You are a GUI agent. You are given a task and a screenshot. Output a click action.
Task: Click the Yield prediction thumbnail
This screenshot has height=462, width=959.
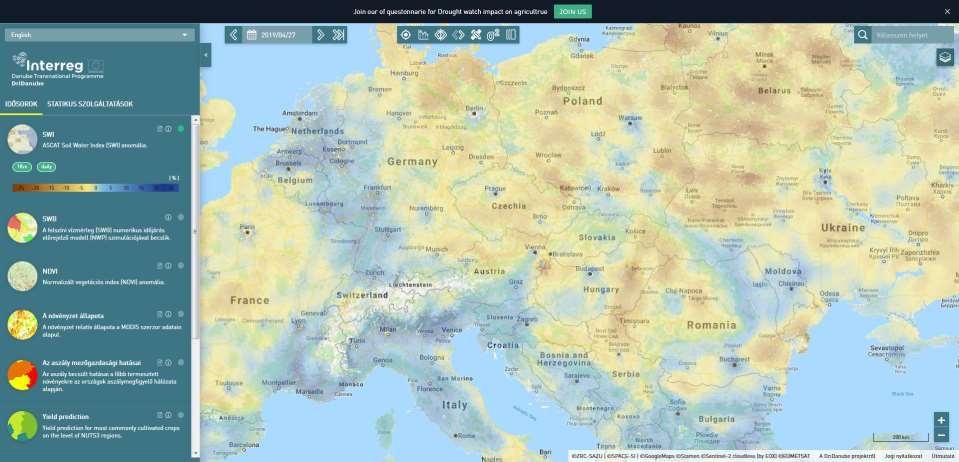(x=23, y=425)
